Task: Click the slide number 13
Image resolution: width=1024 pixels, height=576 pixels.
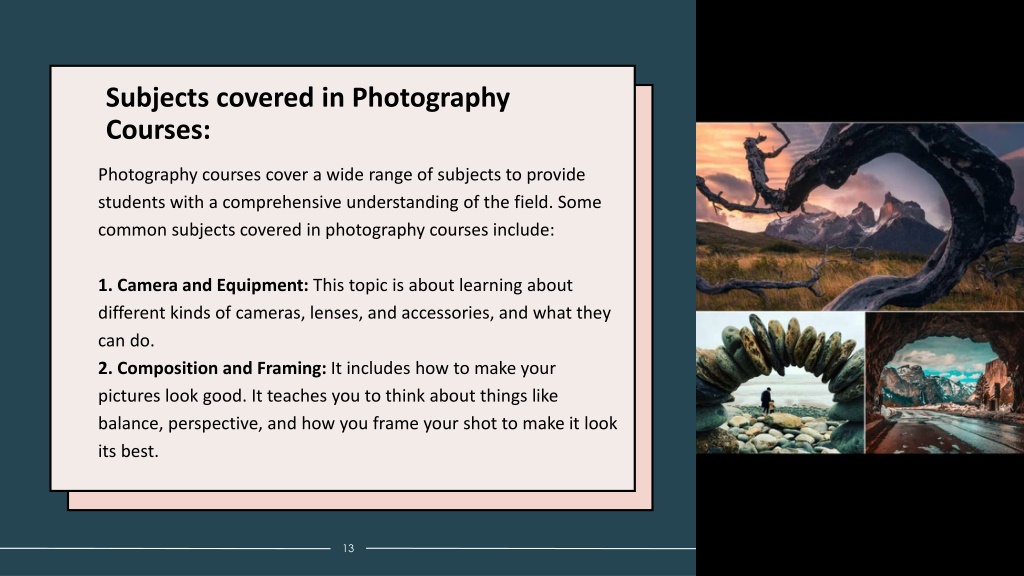Action: click(x=348, y=549)
